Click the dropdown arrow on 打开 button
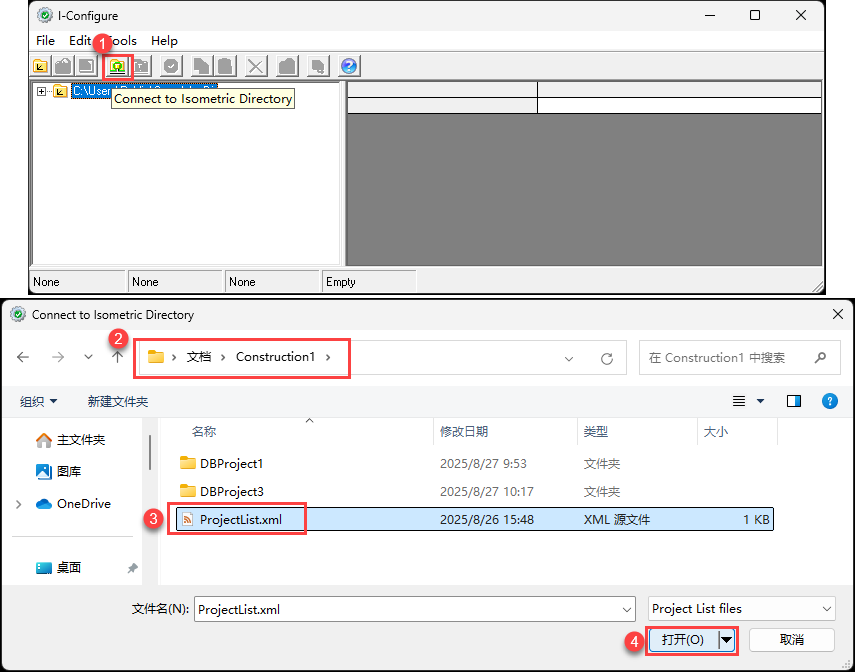This screenshot has height=672, width=855. click(727, 640)
